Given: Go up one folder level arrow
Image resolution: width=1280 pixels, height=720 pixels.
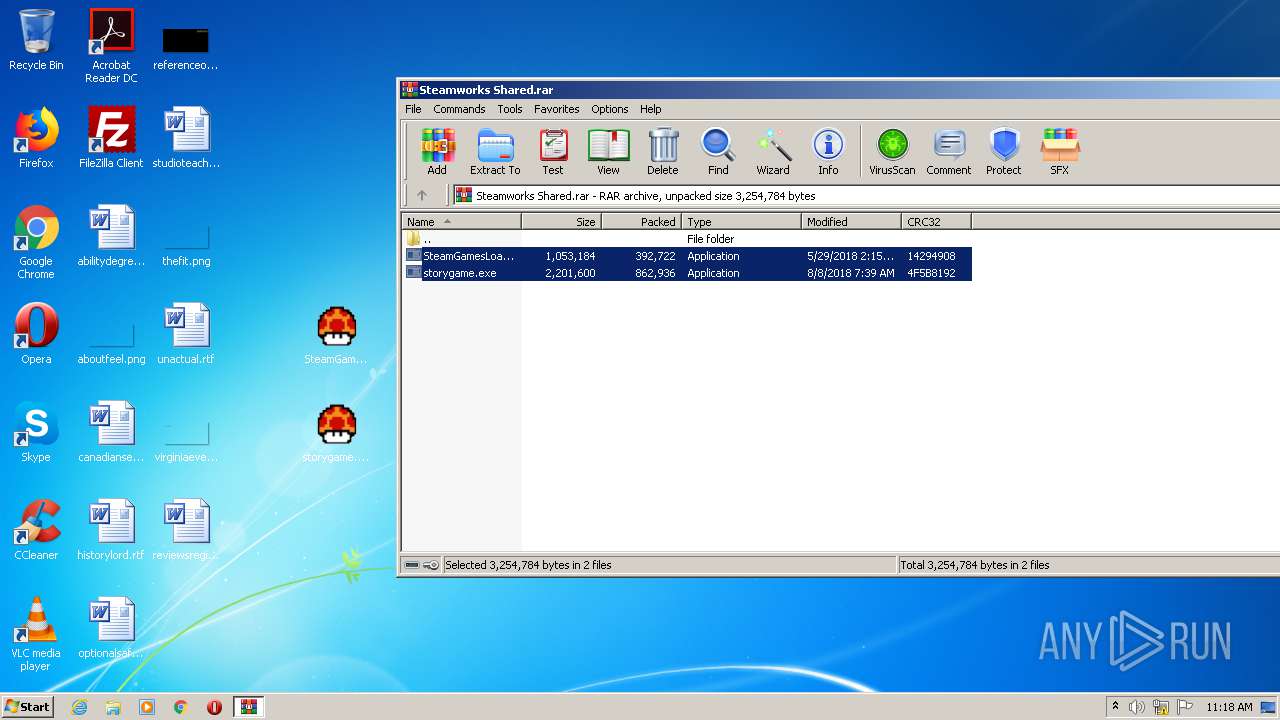Looking at the screenshot, I should 422,196.
